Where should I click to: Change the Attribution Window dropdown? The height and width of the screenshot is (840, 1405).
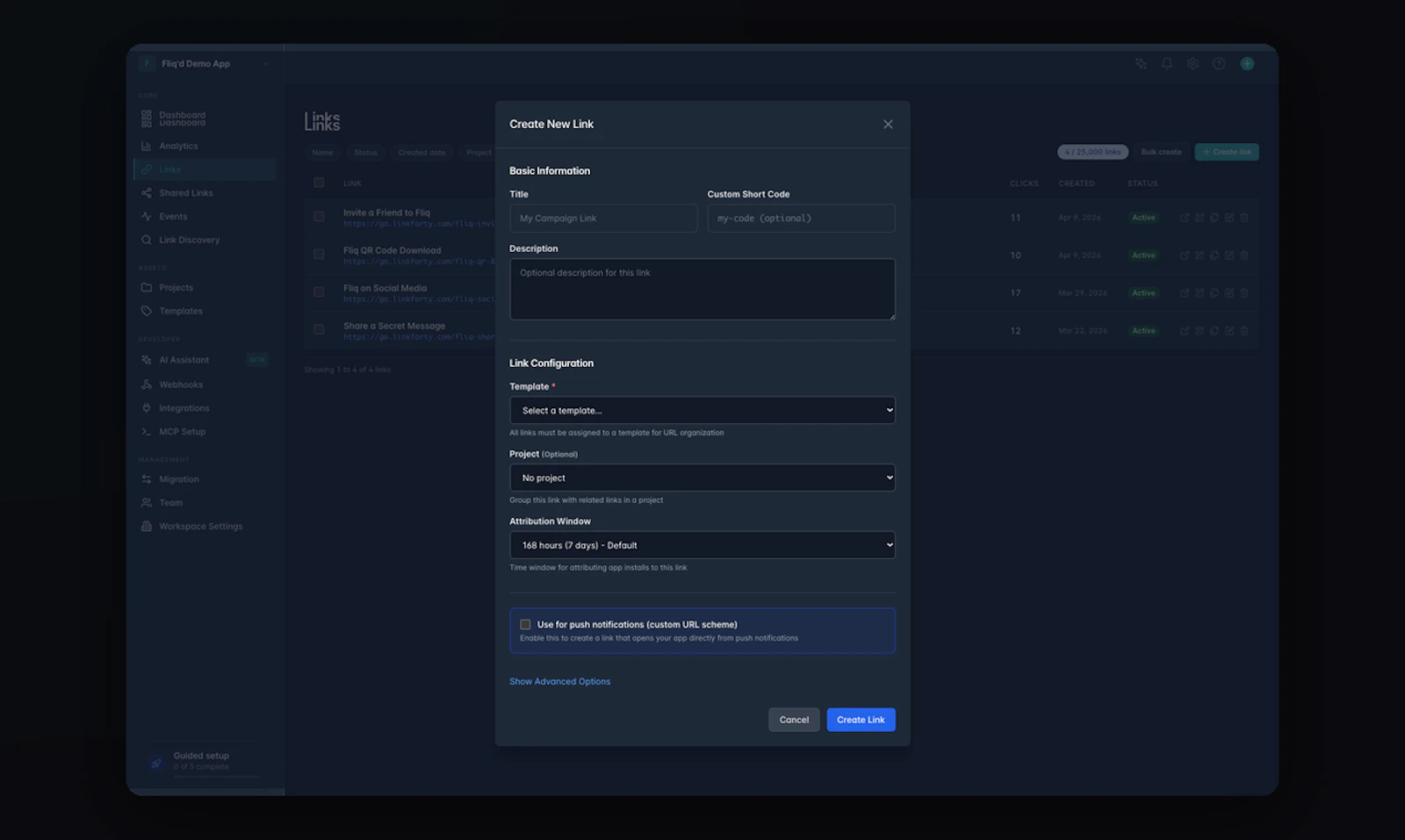click(x=702, y=544)
